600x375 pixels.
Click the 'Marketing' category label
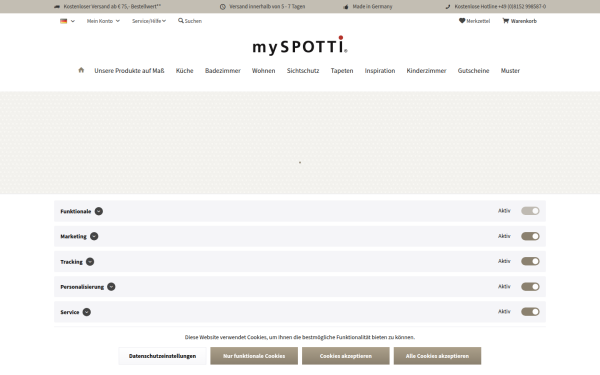[x=73, y=236]
